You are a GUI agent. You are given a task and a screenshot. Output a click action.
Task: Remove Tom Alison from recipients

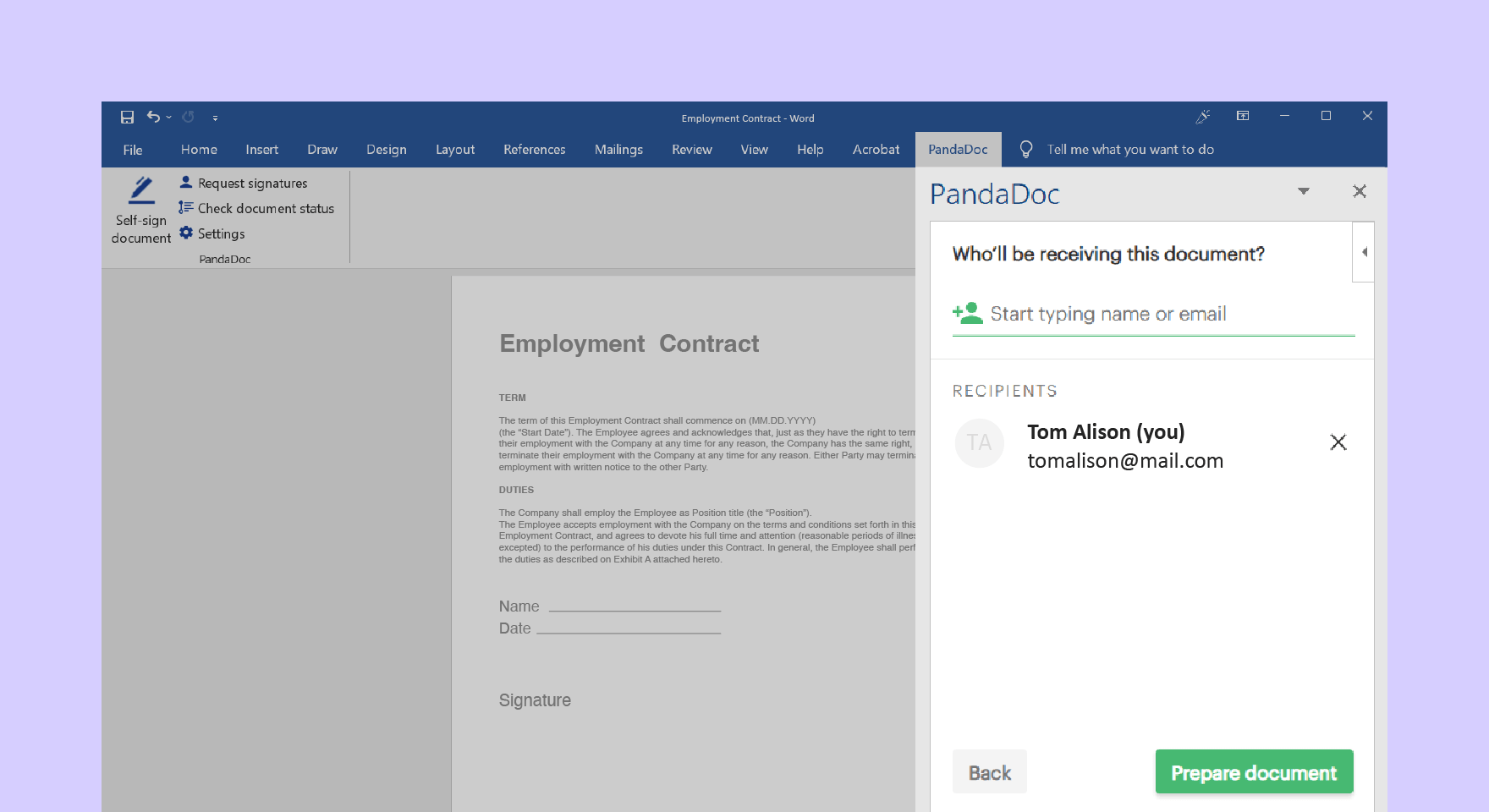click(1338, 442)
